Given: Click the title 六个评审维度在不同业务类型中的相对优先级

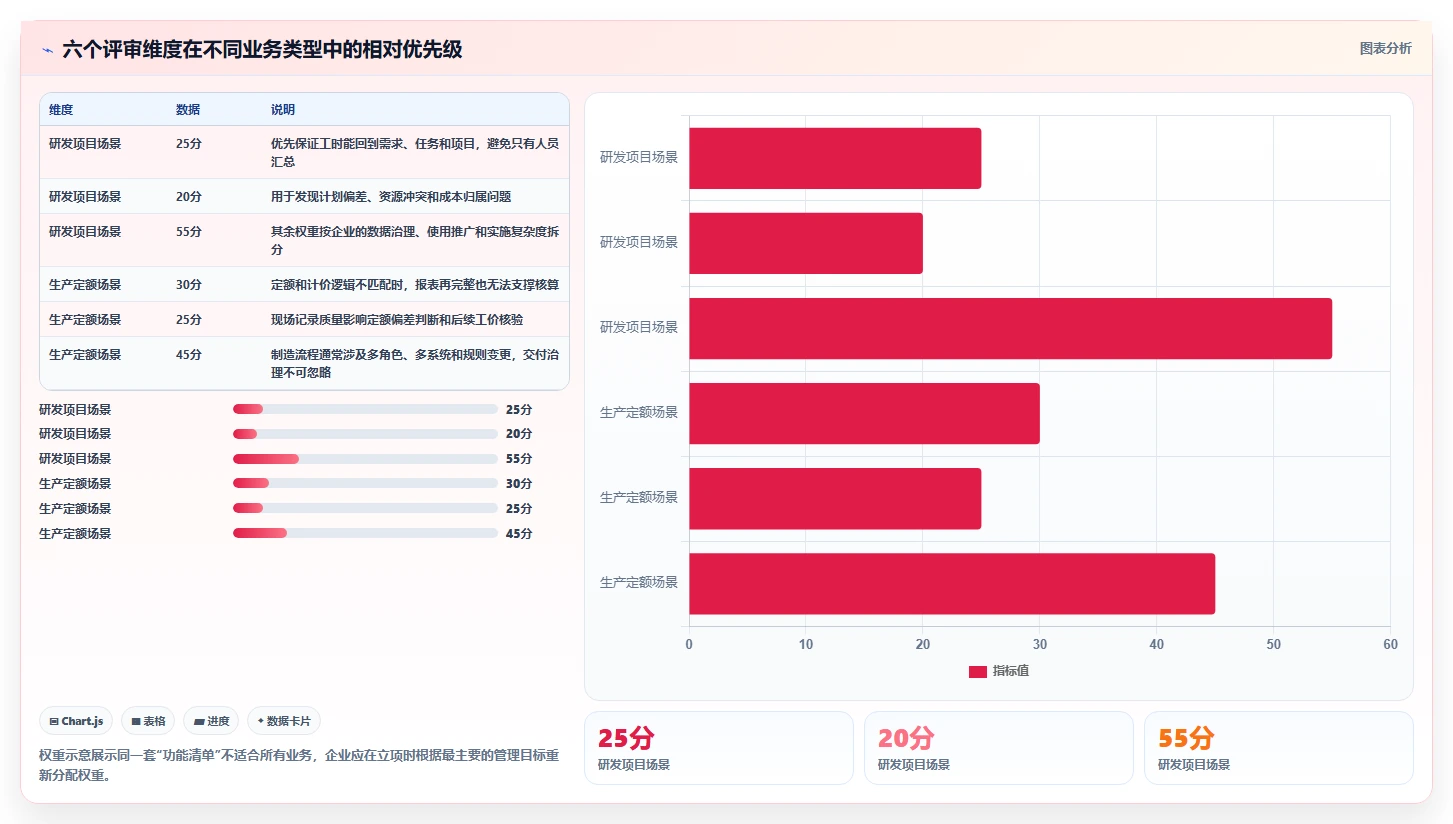Looking at the screenshot, I should (262, 50).
